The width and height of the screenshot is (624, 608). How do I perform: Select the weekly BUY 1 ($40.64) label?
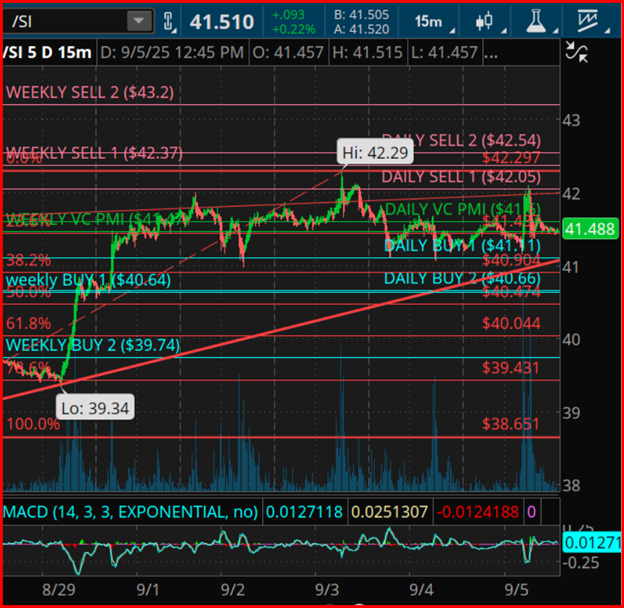(88, 280)
